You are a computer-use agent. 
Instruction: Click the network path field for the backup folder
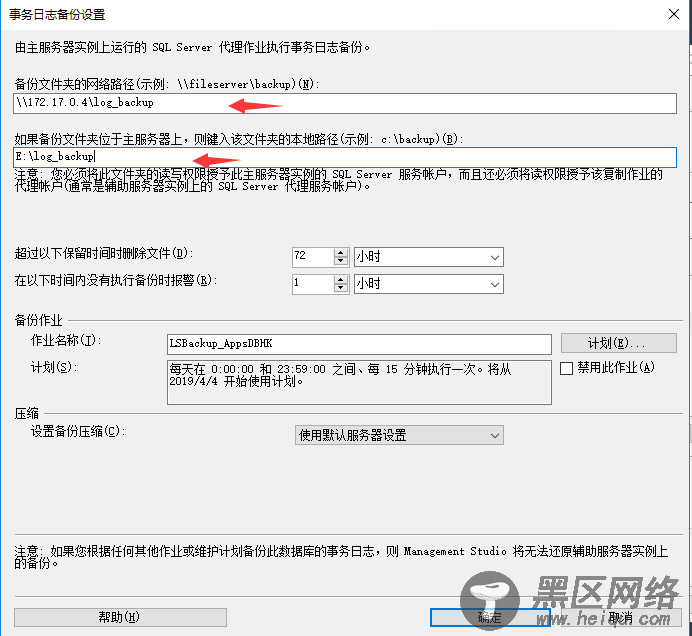(345, 103)
